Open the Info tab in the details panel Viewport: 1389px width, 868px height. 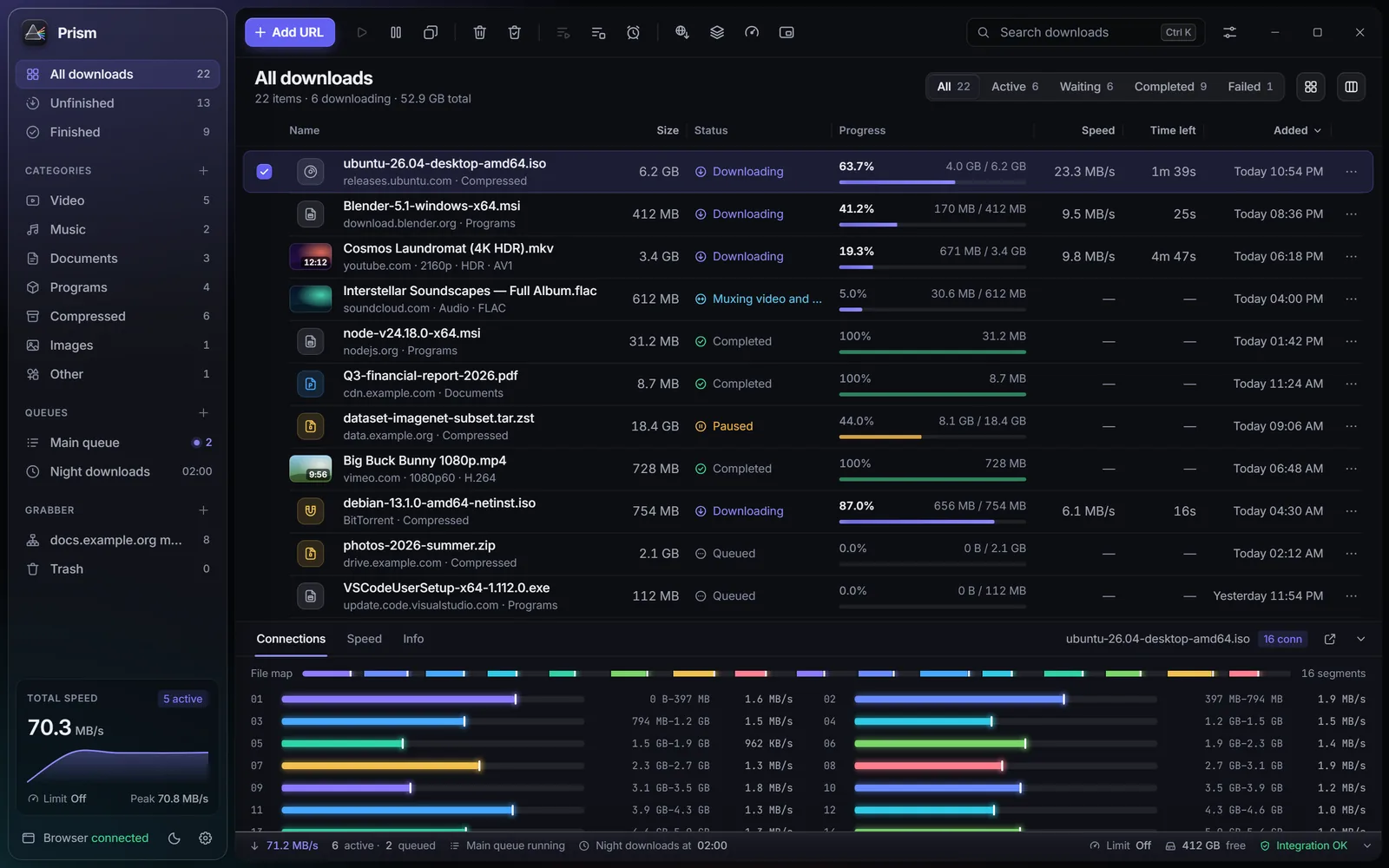pyautogui.click(x=413, y=639)
